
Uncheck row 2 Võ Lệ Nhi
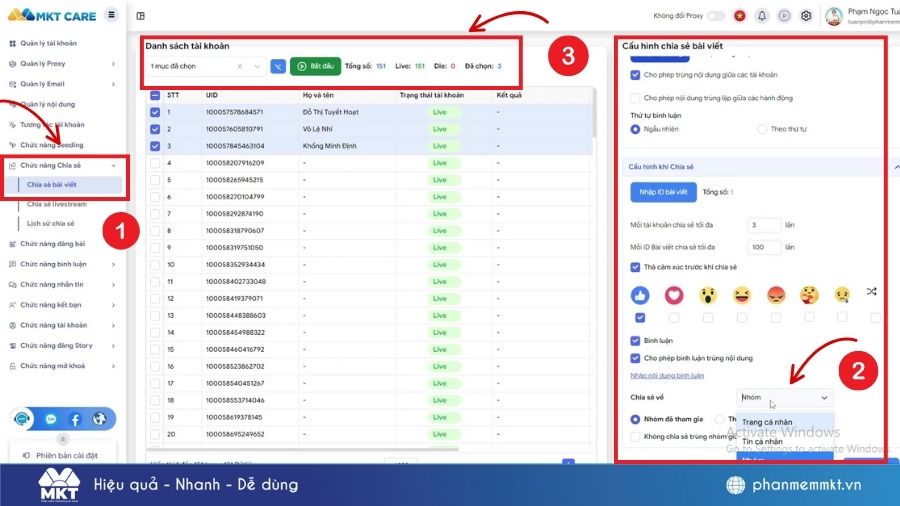coord(155,129)
